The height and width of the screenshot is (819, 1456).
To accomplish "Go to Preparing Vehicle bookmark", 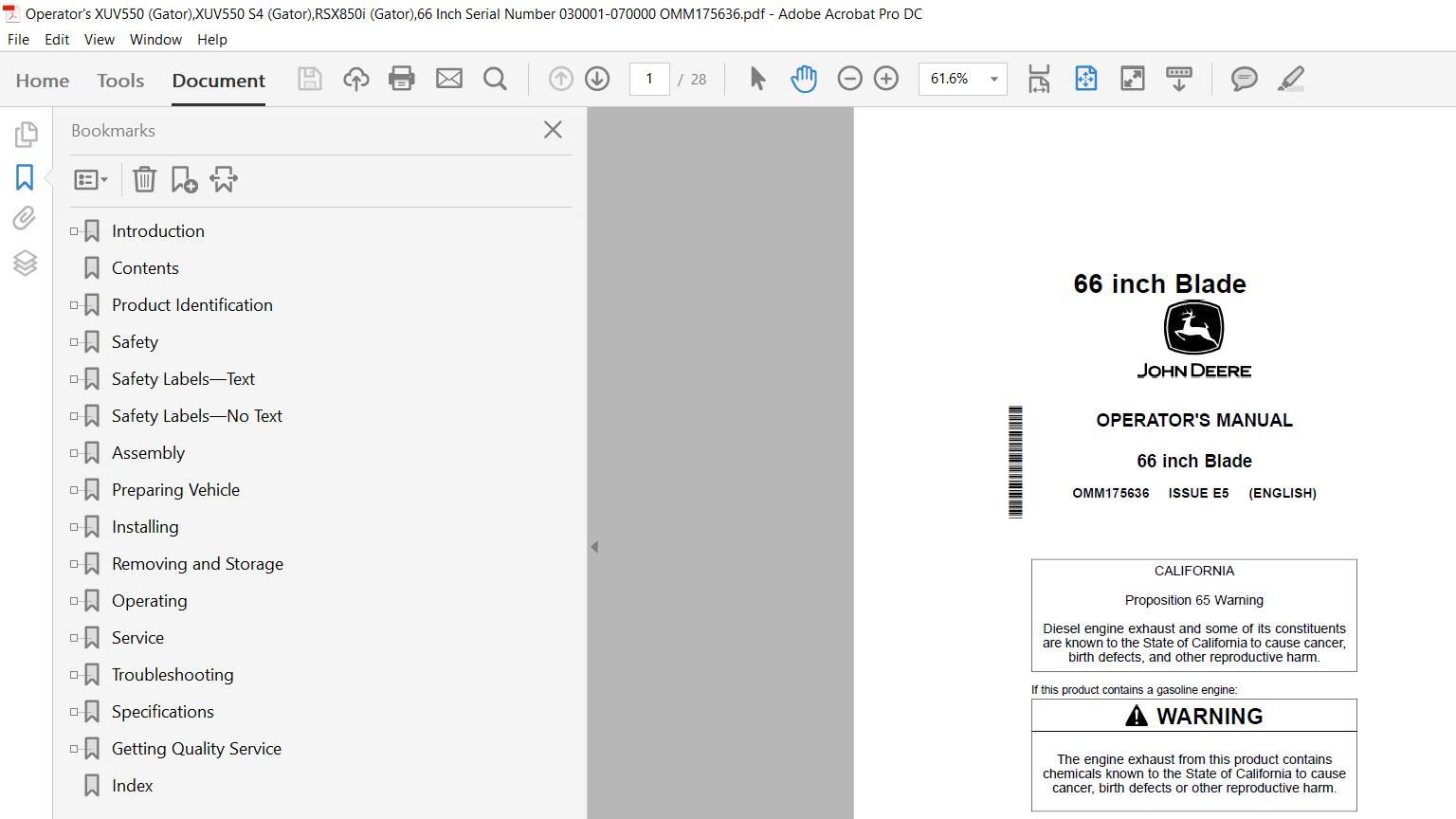I will [175, 490].
